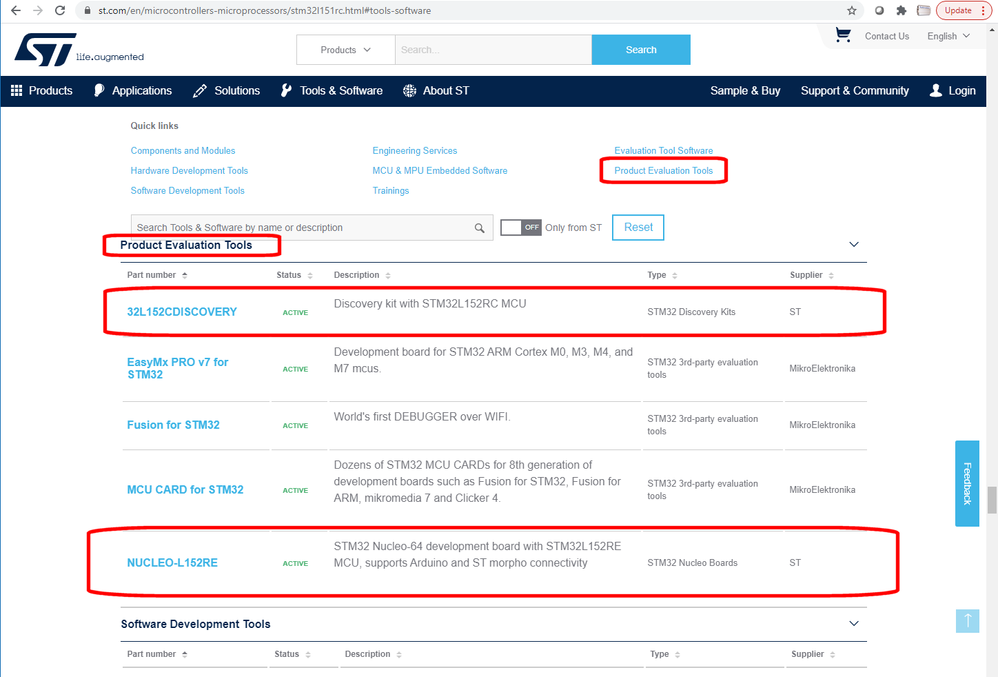Focus the top site search field
998x677 pixels.
pos(493,50)
